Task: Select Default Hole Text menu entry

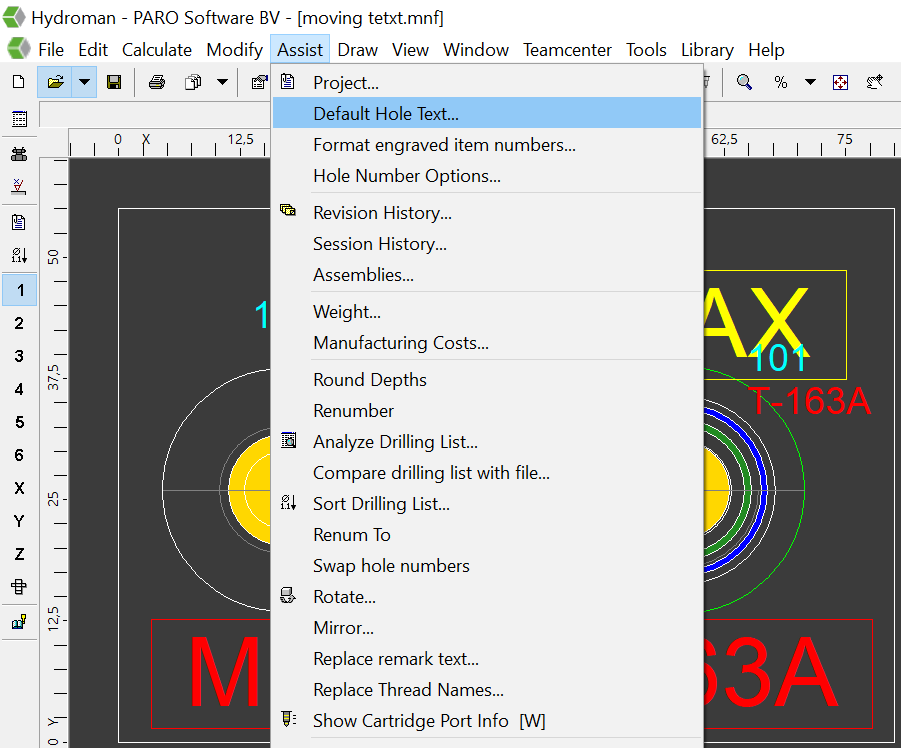Action: click(386, 114)
